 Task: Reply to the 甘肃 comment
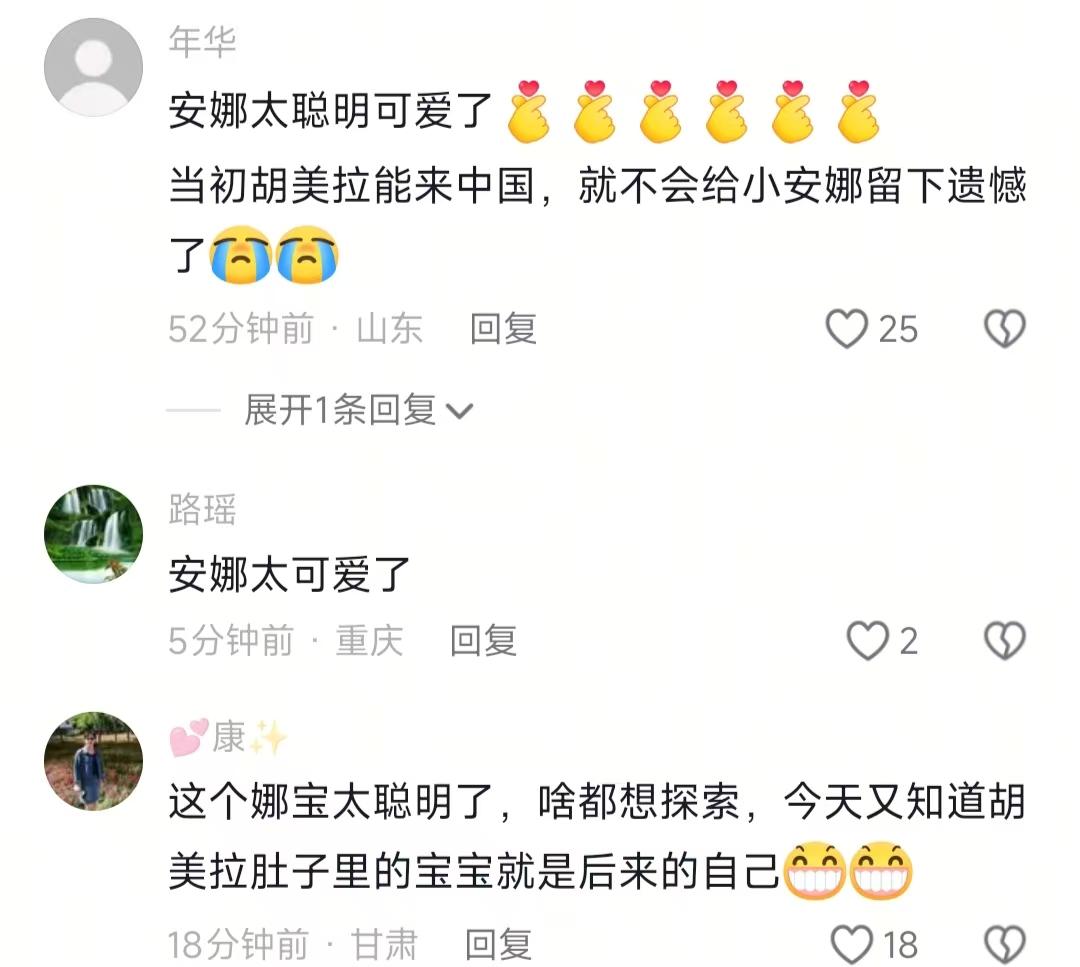click(499, 944)
